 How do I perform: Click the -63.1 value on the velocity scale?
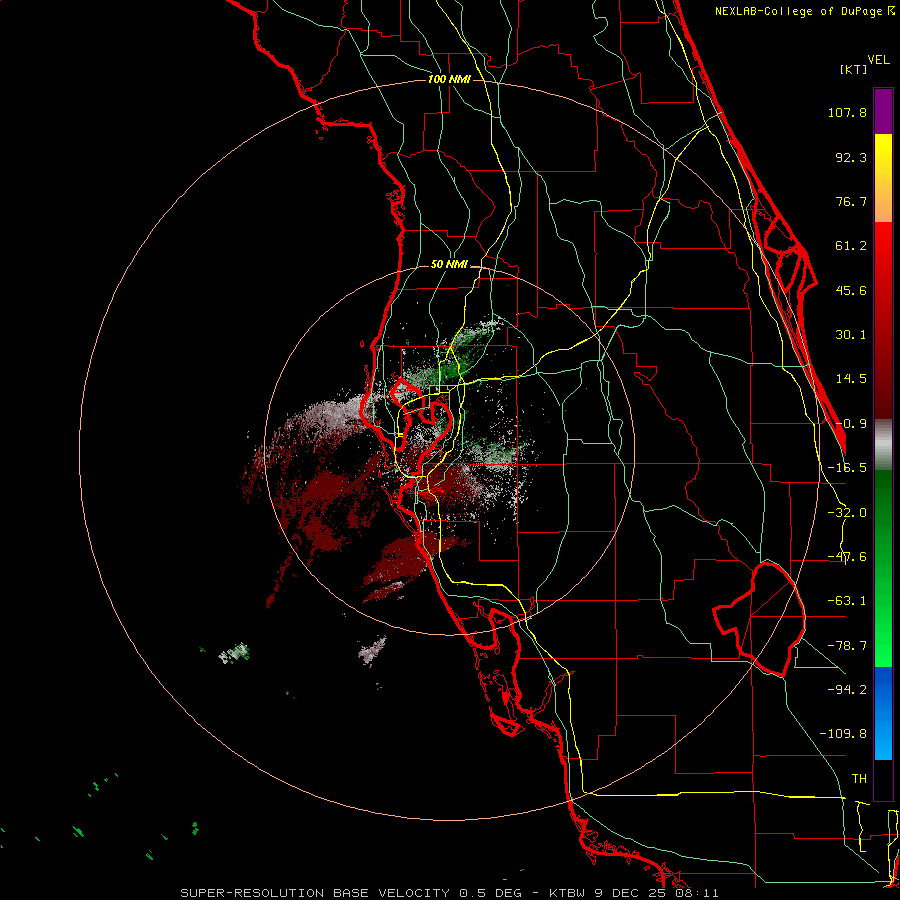coord(847,601)
